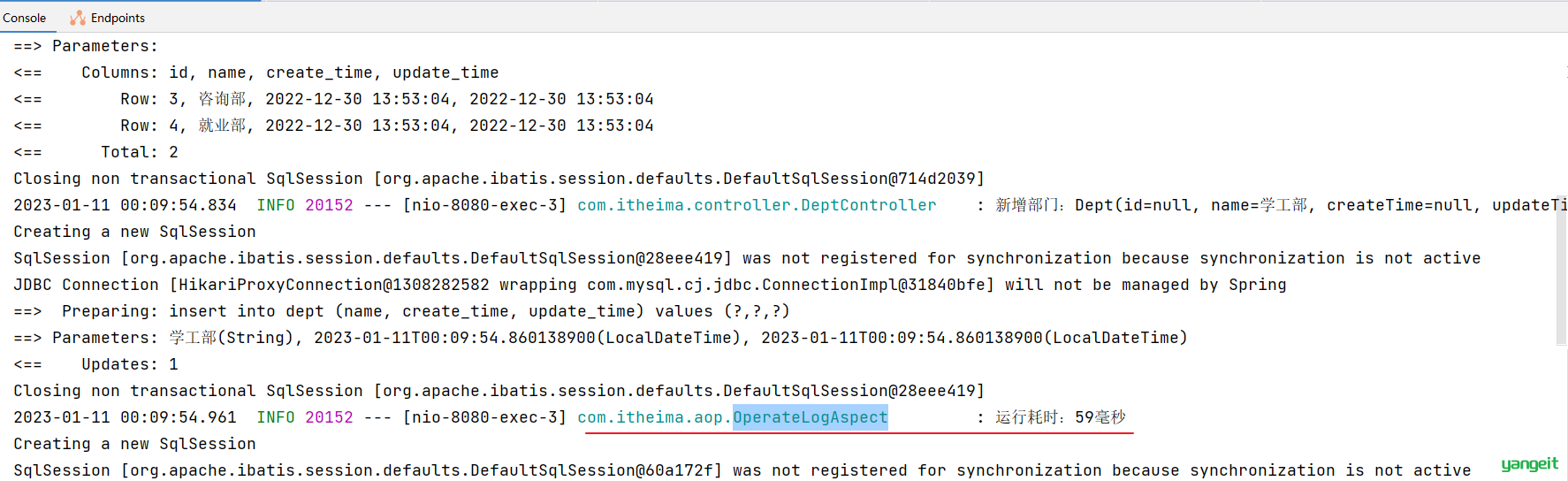The width and height of the screenshot is (1568, 481).
Task: Click Closing non transactional SqlSession@714d2039 line
Action: (x=499, y=179)
